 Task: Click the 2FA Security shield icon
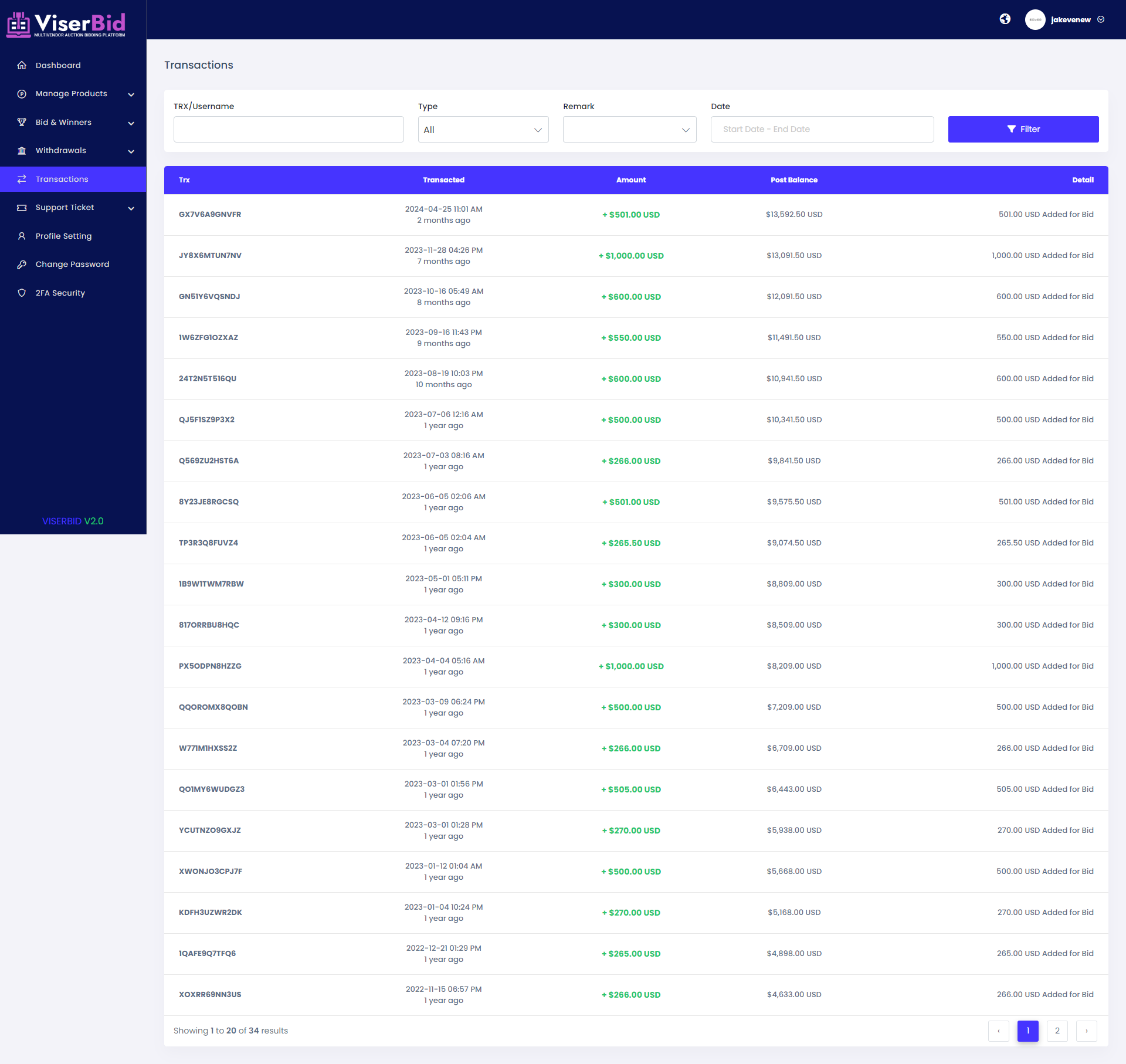(22, 293)
